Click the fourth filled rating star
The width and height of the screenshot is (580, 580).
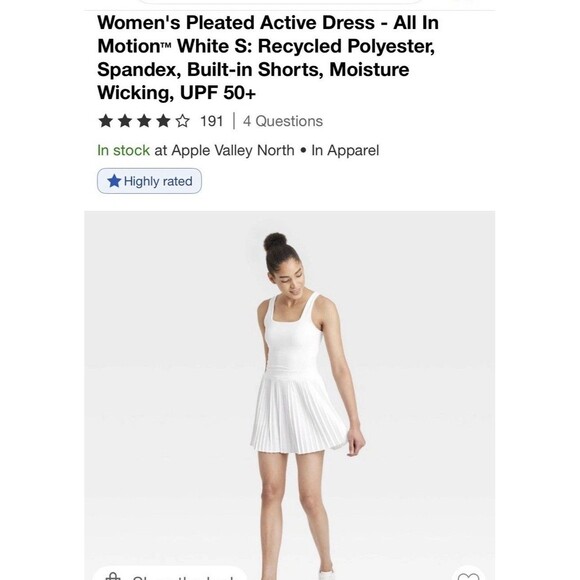click(163, 121)
